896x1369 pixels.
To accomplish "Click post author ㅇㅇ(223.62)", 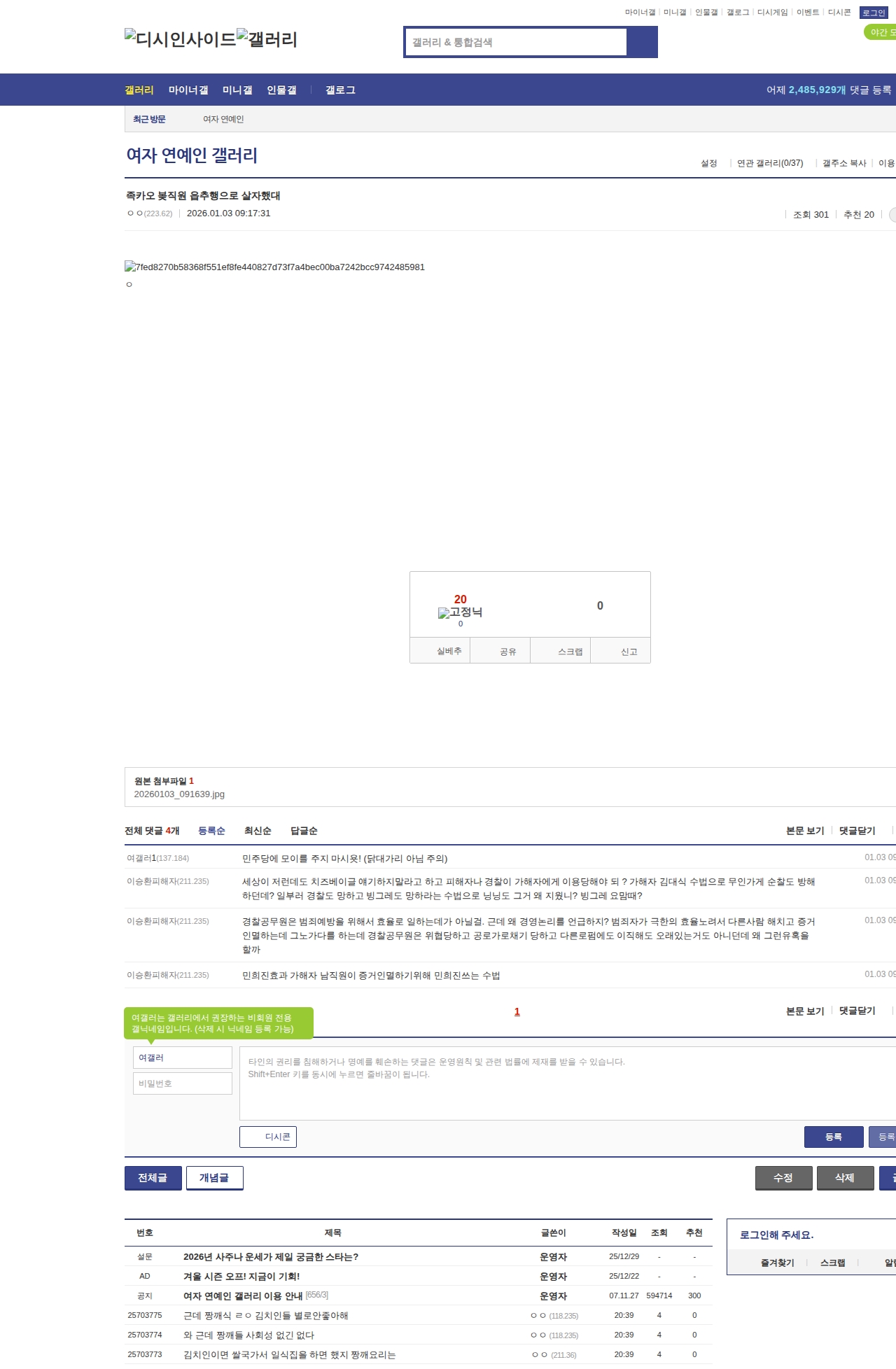I will point(150,213).
